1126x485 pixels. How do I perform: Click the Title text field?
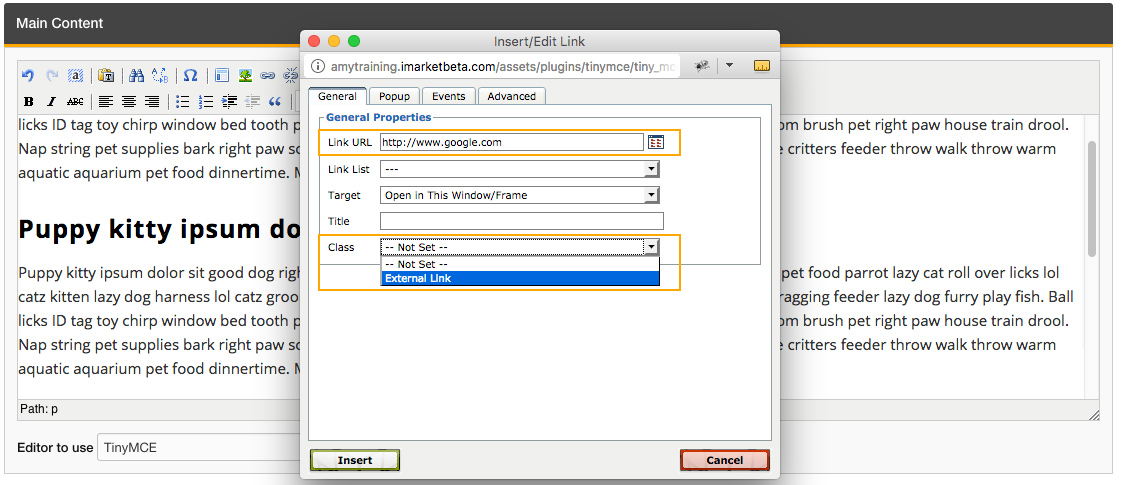pyautogui.click(x=521, y=221)
